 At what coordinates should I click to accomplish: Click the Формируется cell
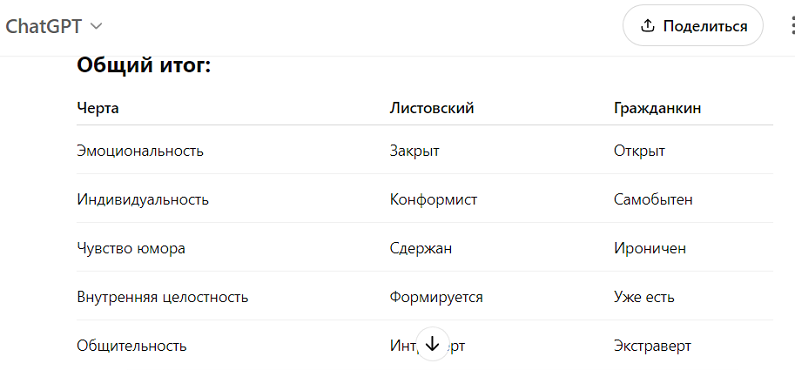[x=436, y=297]
